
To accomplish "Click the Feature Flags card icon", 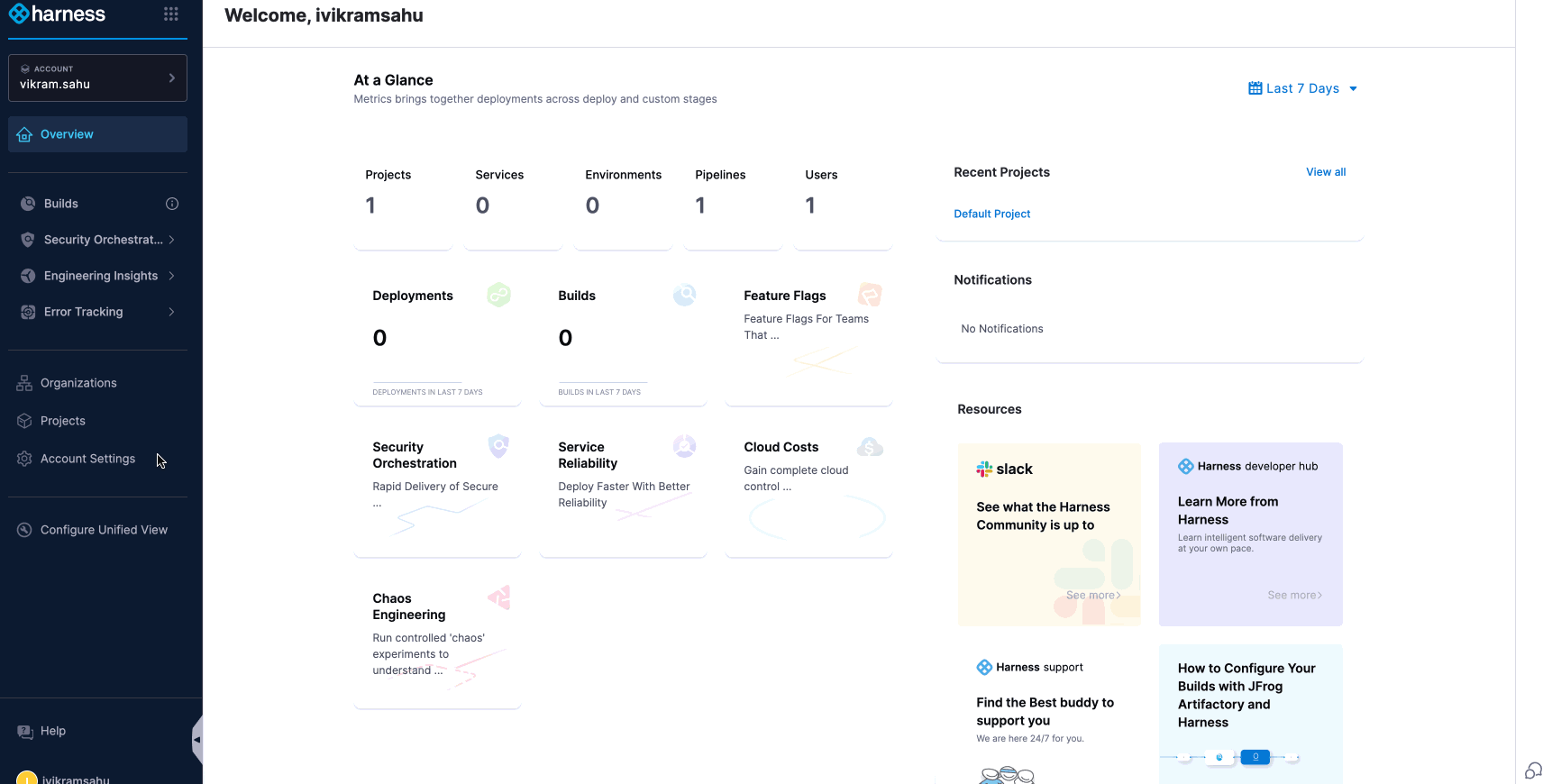I will point(870,295).
